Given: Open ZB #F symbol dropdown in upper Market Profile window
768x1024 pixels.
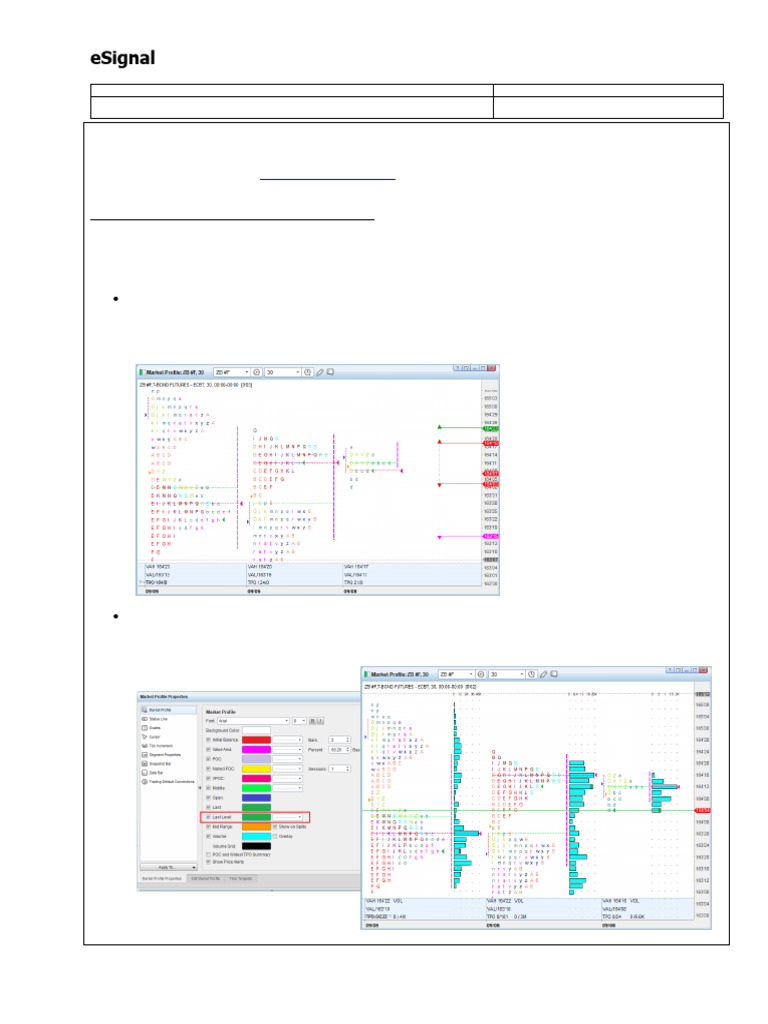Looking at the screenshot, I should 232,372.
